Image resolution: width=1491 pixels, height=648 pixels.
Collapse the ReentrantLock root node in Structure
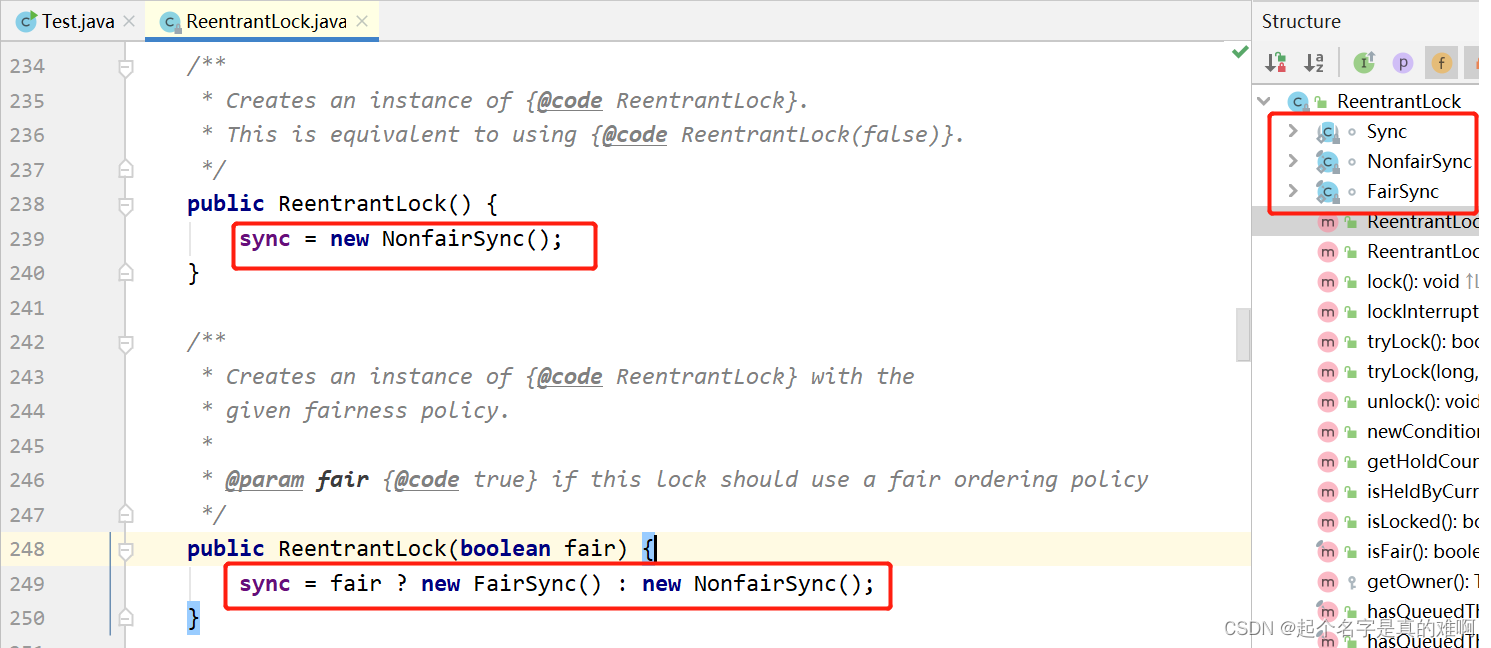click(1265, 101)
